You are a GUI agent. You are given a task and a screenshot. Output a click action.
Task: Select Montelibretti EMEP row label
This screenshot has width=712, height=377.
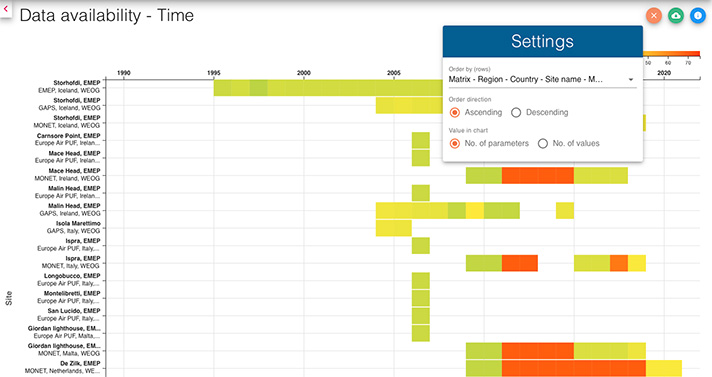point(70,297)
